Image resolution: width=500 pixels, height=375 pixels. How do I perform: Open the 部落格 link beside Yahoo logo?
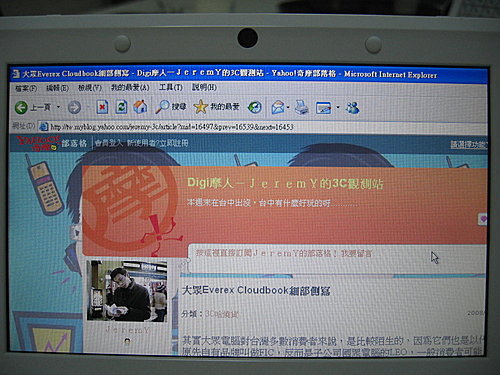tap(74, 143)
